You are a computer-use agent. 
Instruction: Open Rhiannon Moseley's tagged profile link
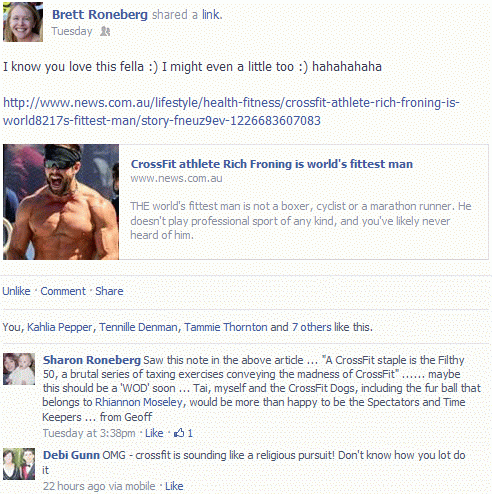139,402
